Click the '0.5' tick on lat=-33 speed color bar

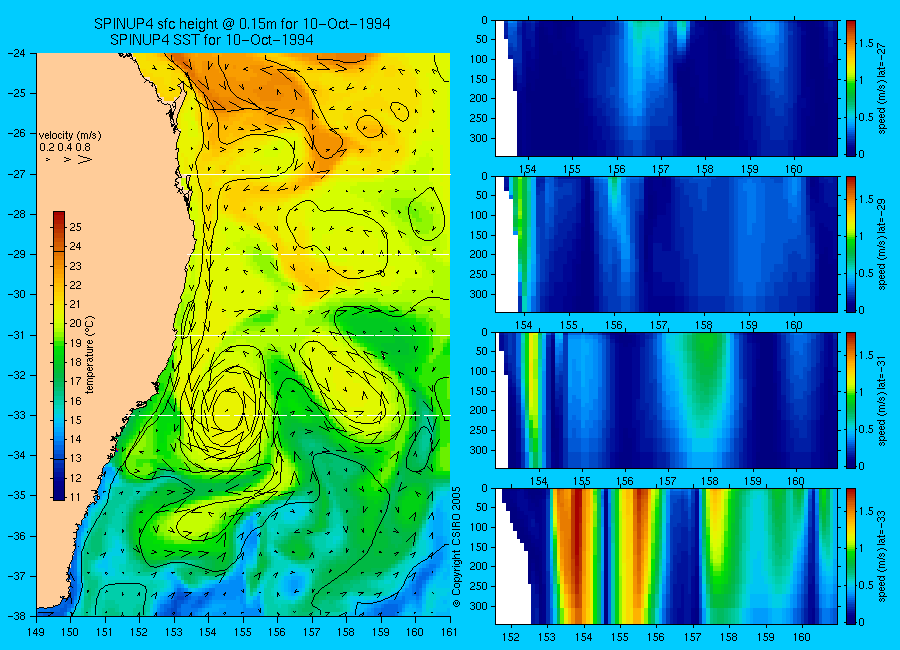(867, 585)
